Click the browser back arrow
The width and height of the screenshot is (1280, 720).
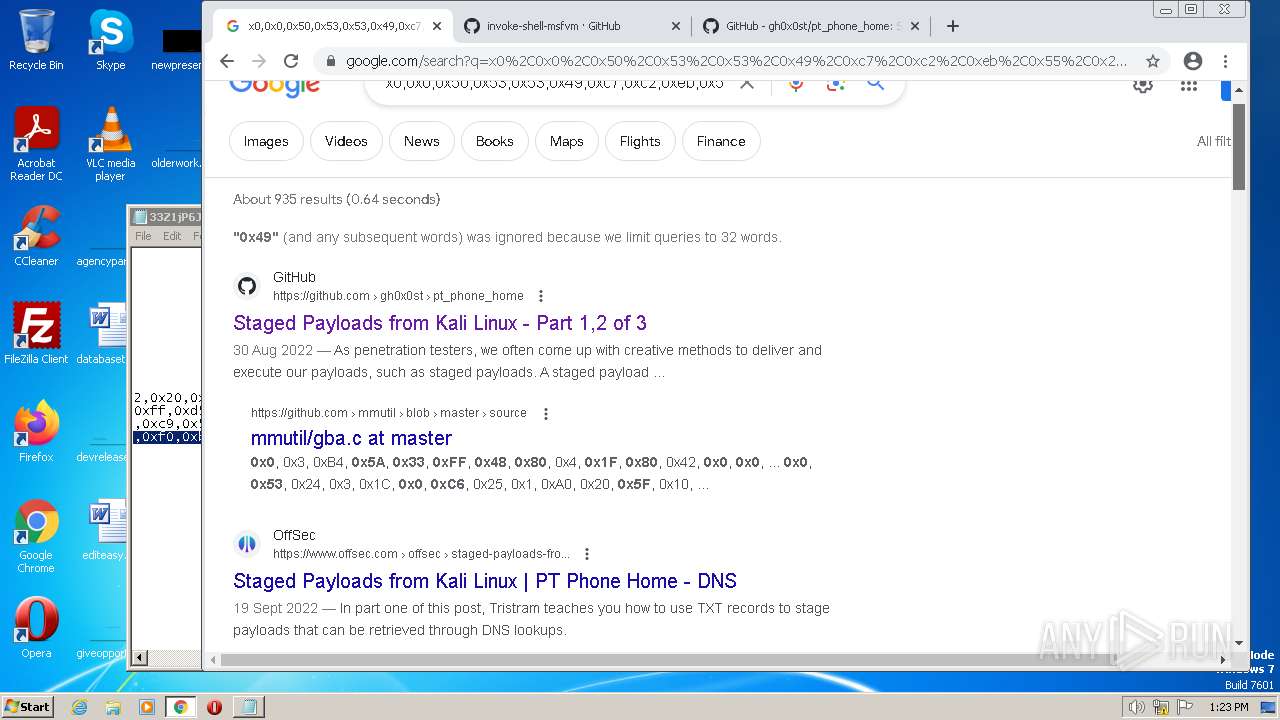(x=227, y=61)
